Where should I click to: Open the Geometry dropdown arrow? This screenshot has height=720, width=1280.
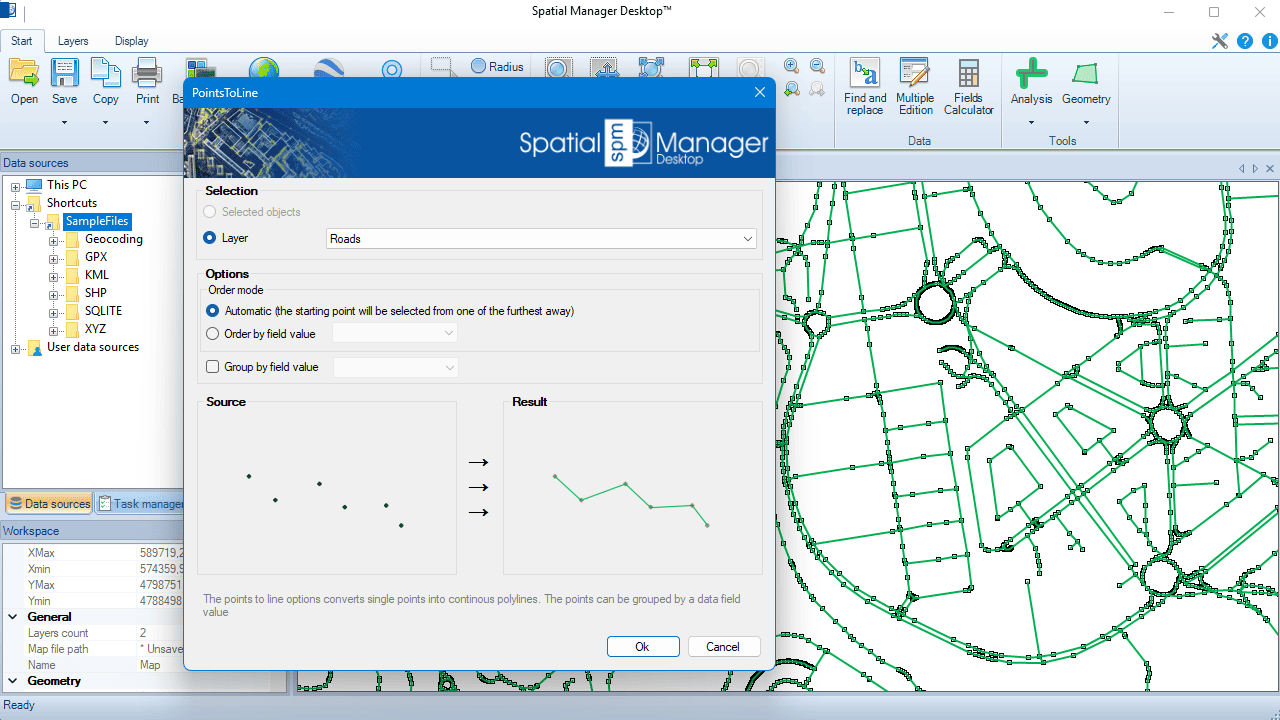coord(1086,123)
